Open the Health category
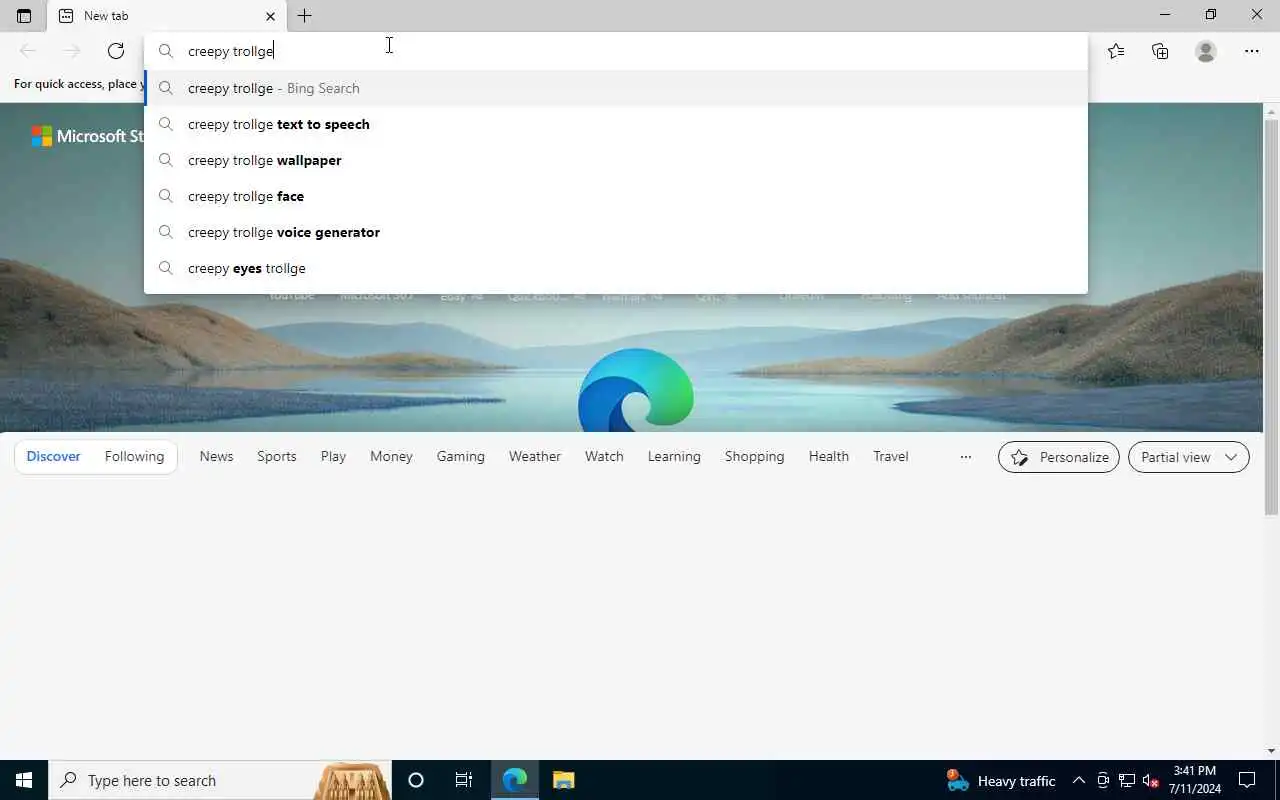Screen dimensions: 1280x800 coord(829,456)
